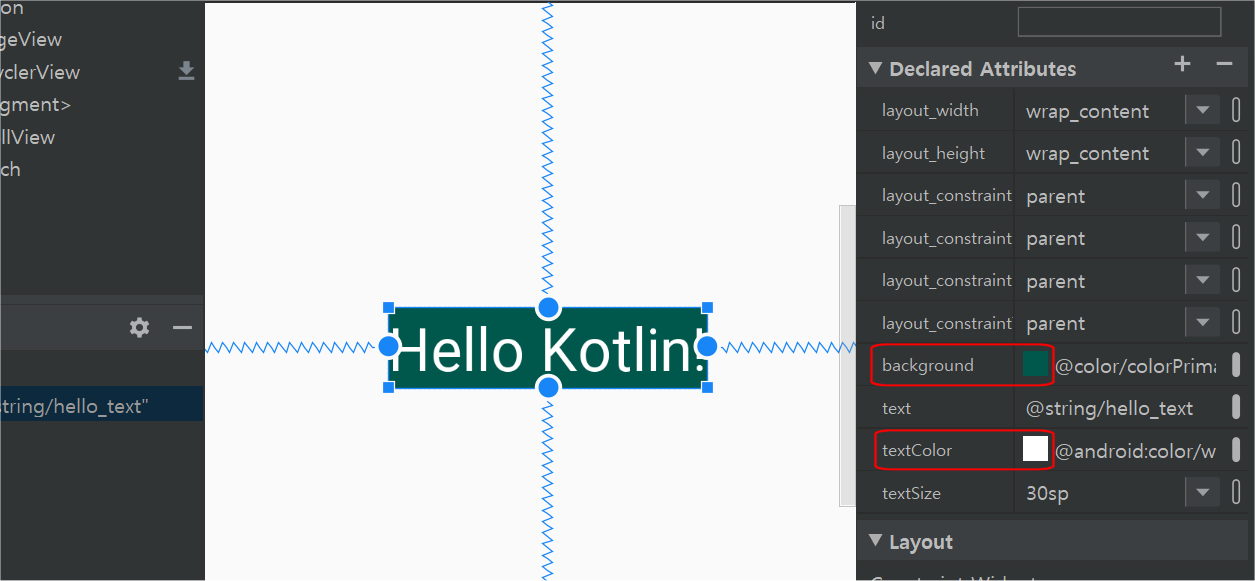The image size is (1255, 581).
Task: Click the id input field
Action: click(1119, 22)
